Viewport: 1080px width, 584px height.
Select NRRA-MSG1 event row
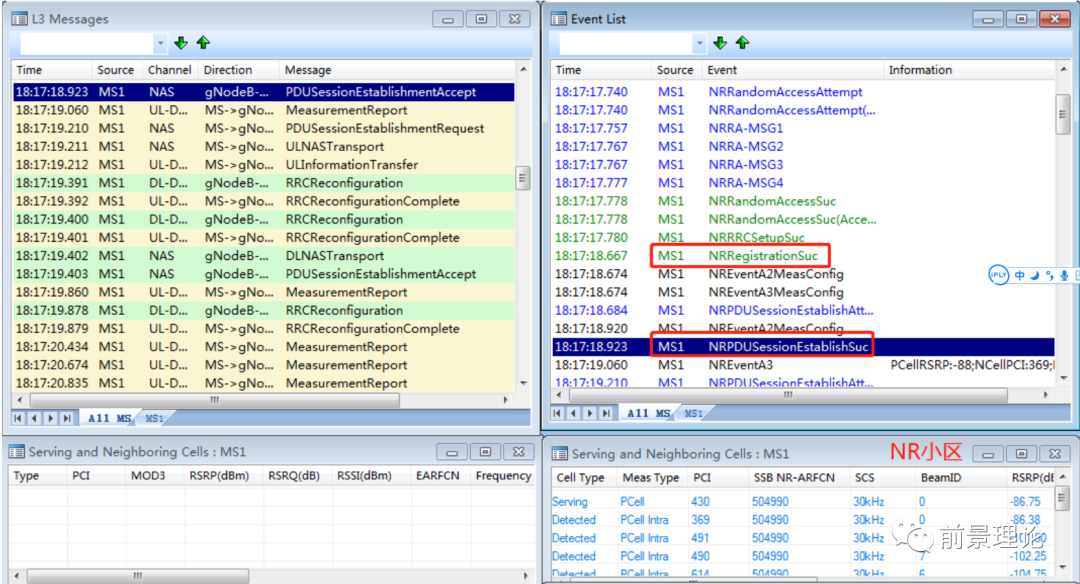[803, 128]
